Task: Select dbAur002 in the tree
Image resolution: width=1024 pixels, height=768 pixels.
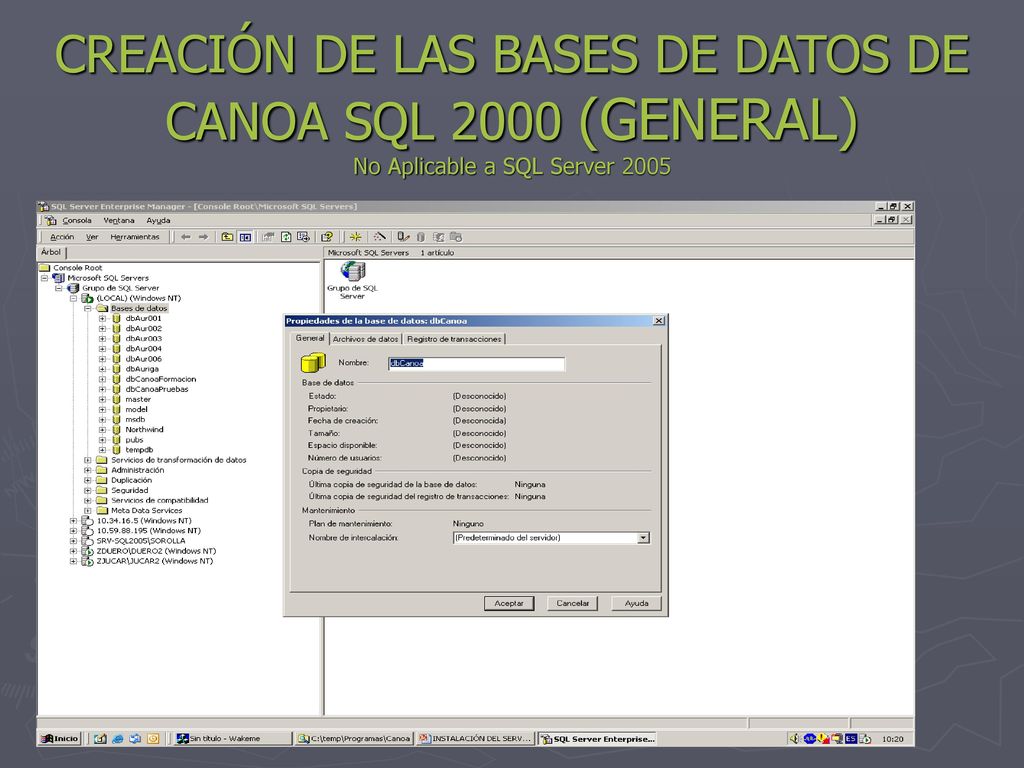Action: [x=144, y=328]
